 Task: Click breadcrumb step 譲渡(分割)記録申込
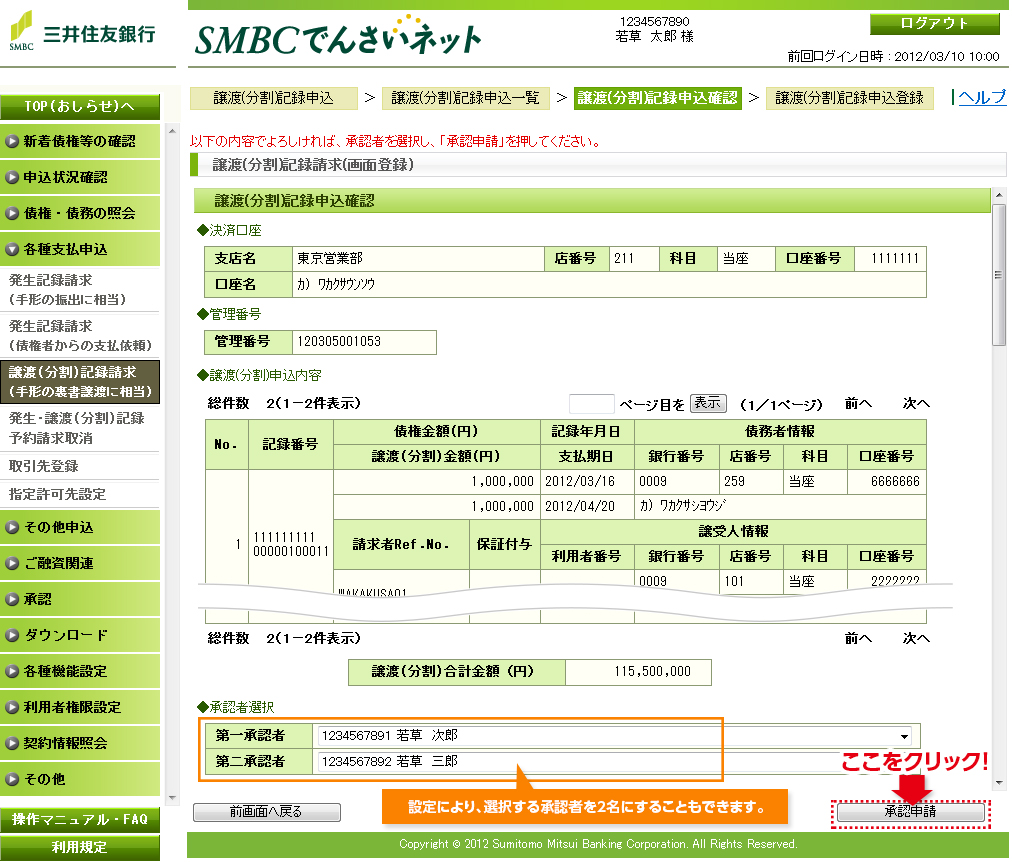coord(274,98)
